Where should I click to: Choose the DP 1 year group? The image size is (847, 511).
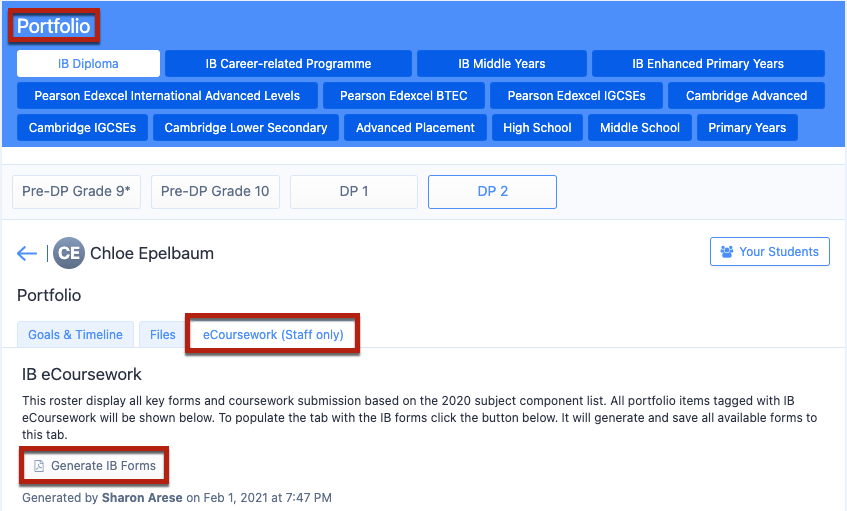click(x=353, y=191)
